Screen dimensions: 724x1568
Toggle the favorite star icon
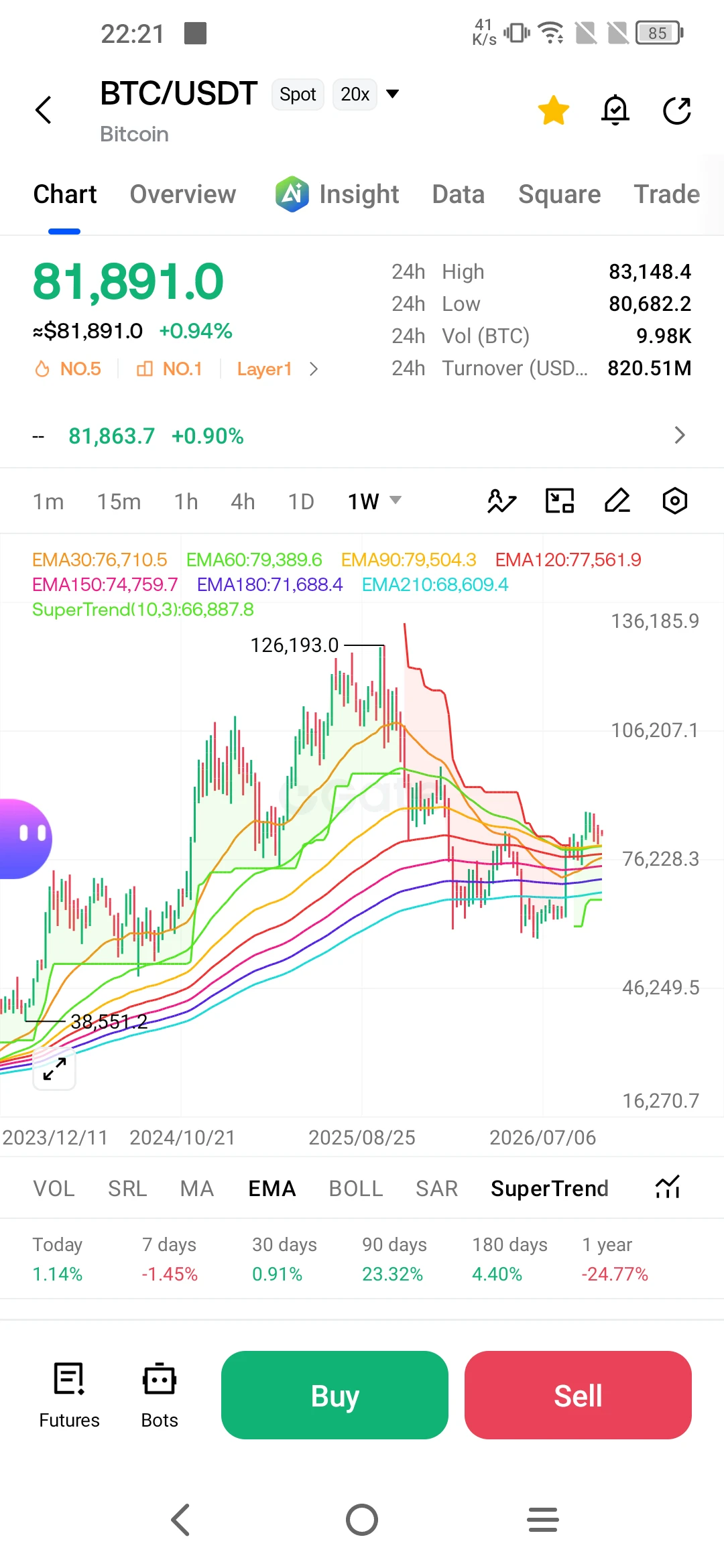(554, 111)
